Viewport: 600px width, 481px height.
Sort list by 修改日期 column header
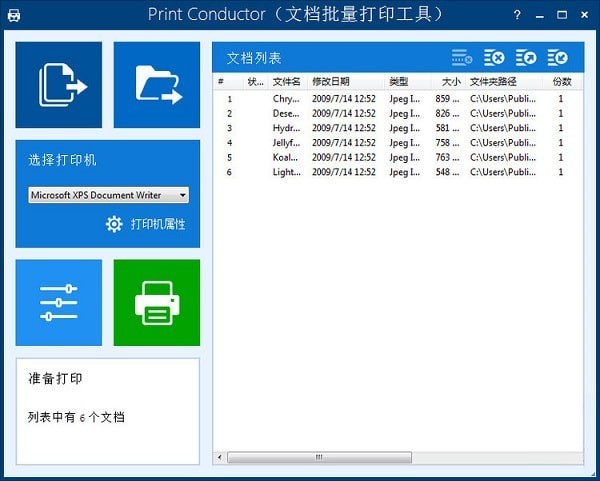coord(331,81)
